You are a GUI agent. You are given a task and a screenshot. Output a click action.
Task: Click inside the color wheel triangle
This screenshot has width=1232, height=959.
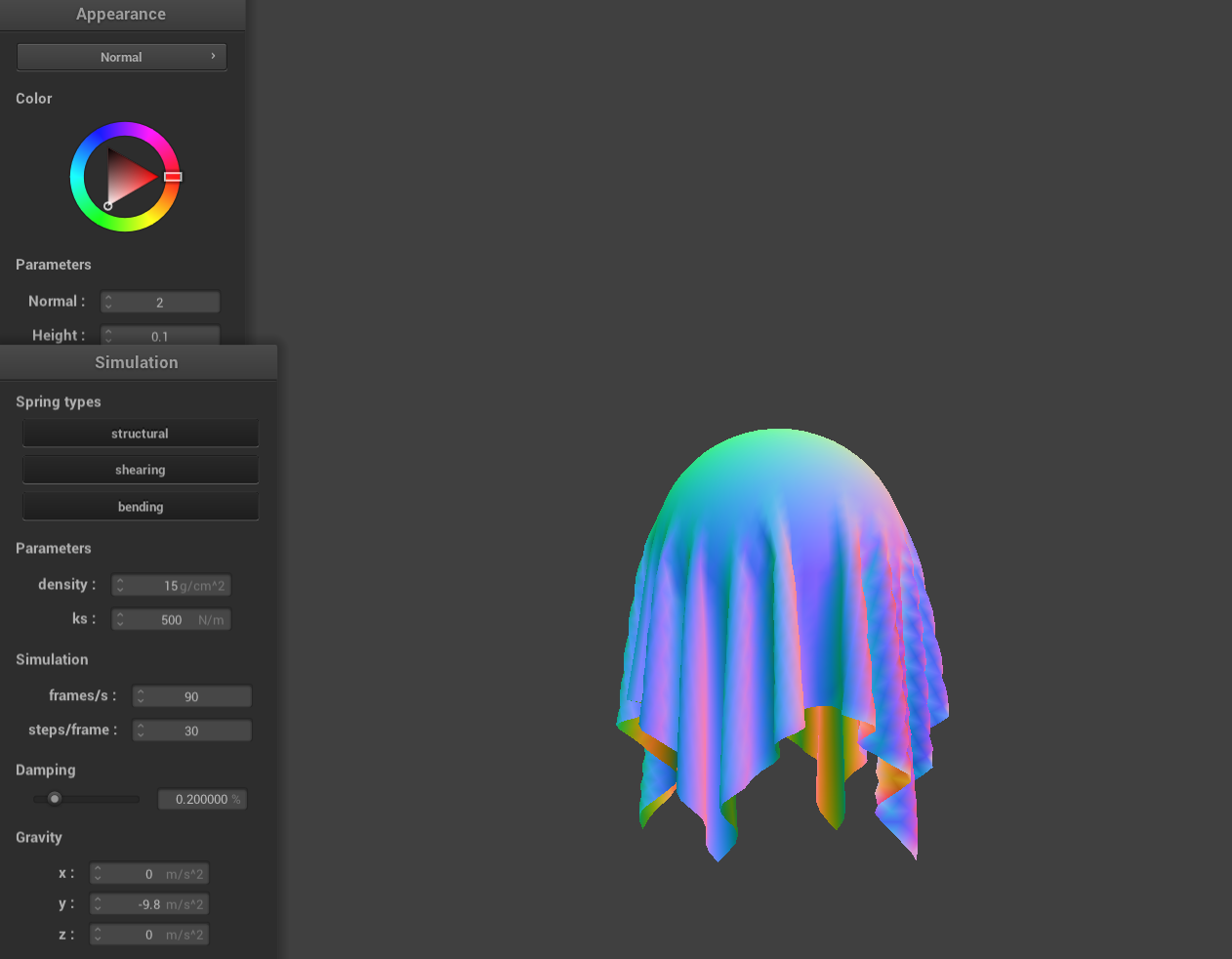[x=127, y=178]
